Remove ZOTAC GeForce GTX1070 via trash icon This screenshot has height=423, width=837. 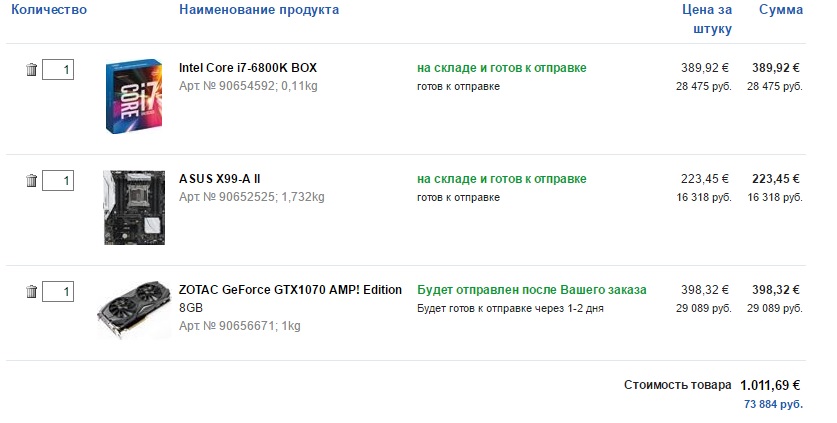(x=32, y=292)
